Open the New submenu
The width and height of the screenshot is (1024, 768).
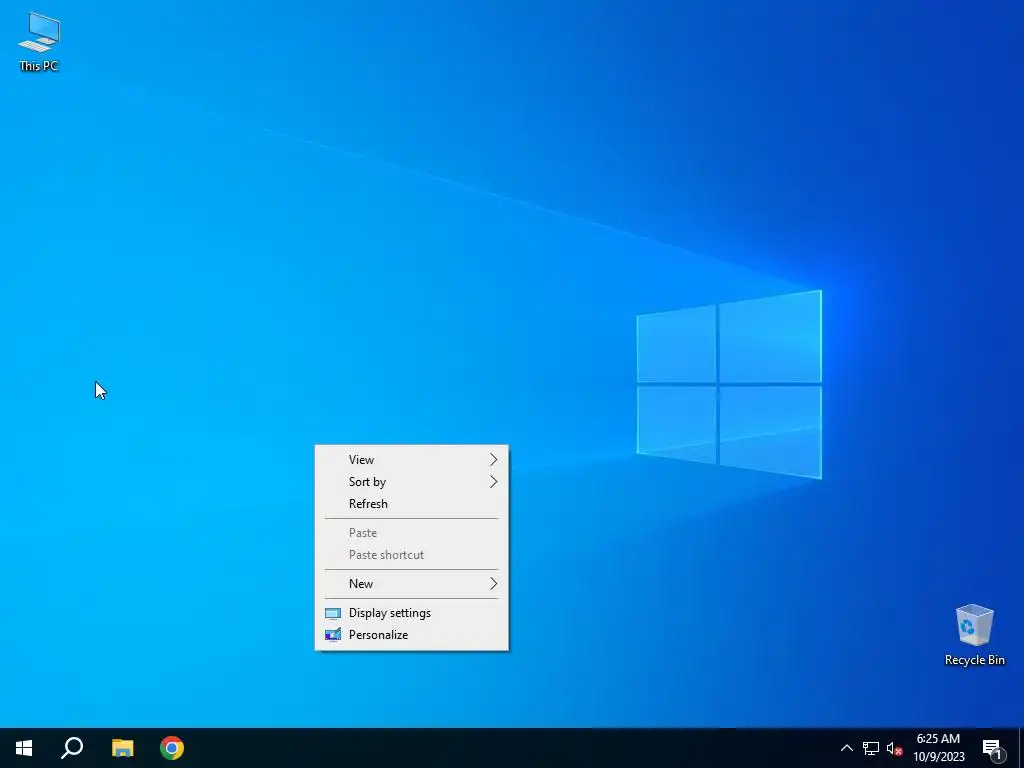(411, 584)
